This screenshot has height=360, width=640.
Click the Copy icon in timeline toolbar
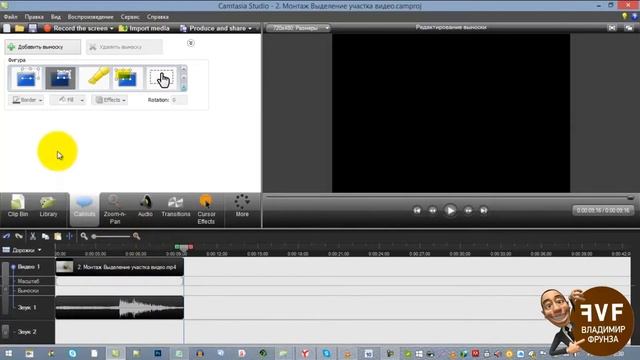[45, 236]
